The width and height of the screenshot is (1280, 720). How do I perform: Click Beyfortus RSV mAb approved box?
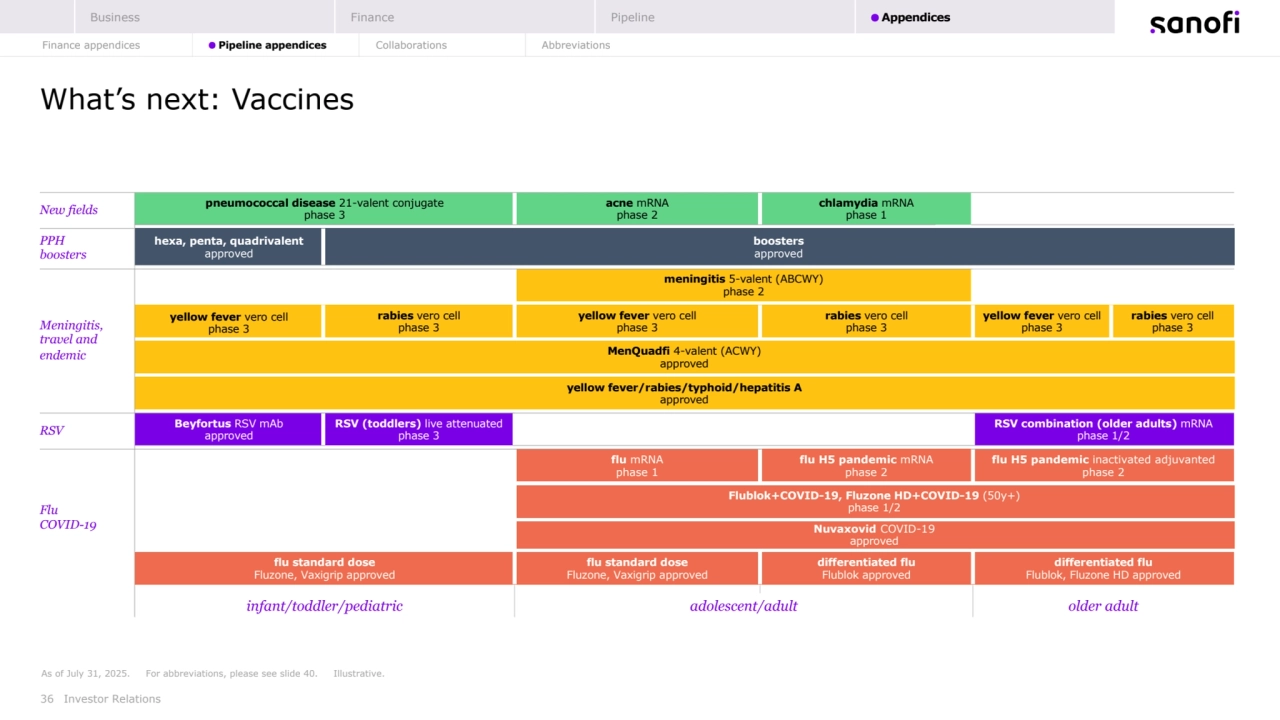click(x=228, y=429)
